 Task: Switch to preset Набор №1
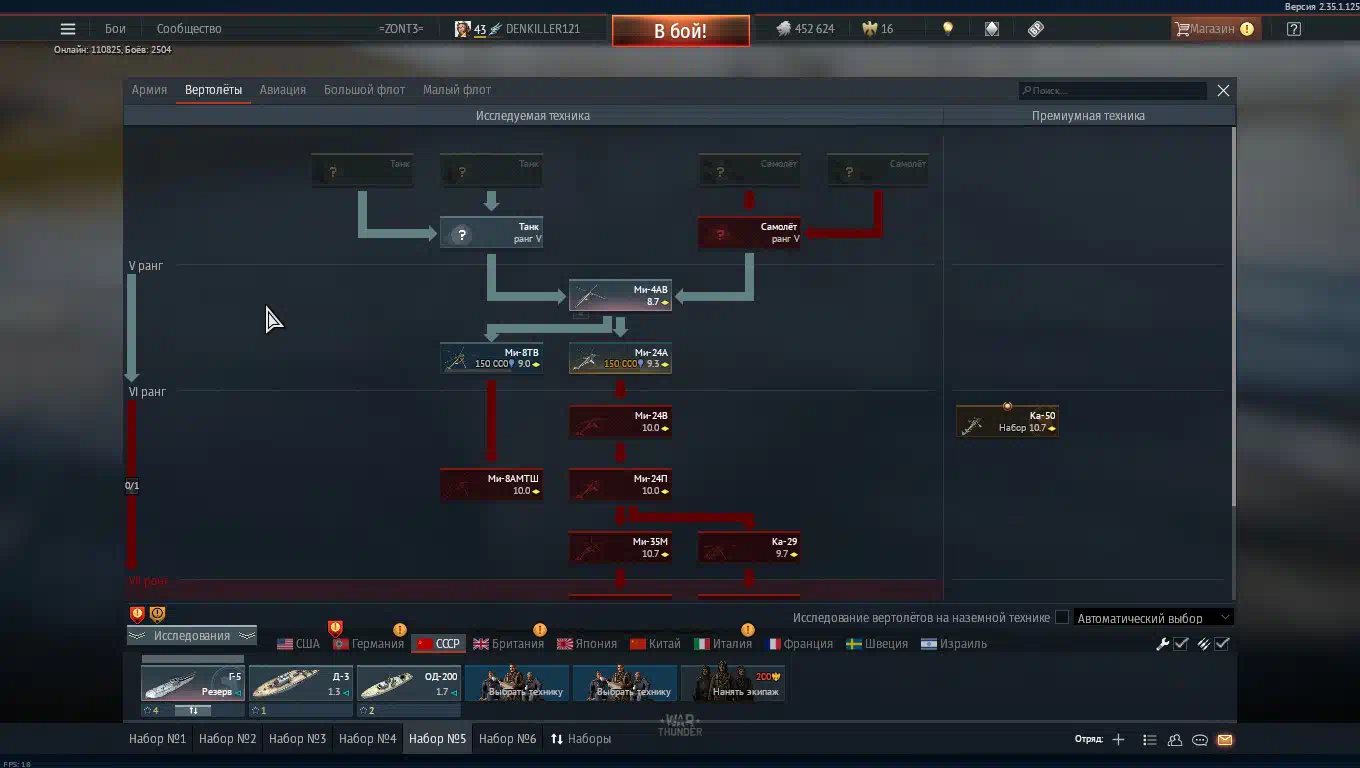point(158,739)
